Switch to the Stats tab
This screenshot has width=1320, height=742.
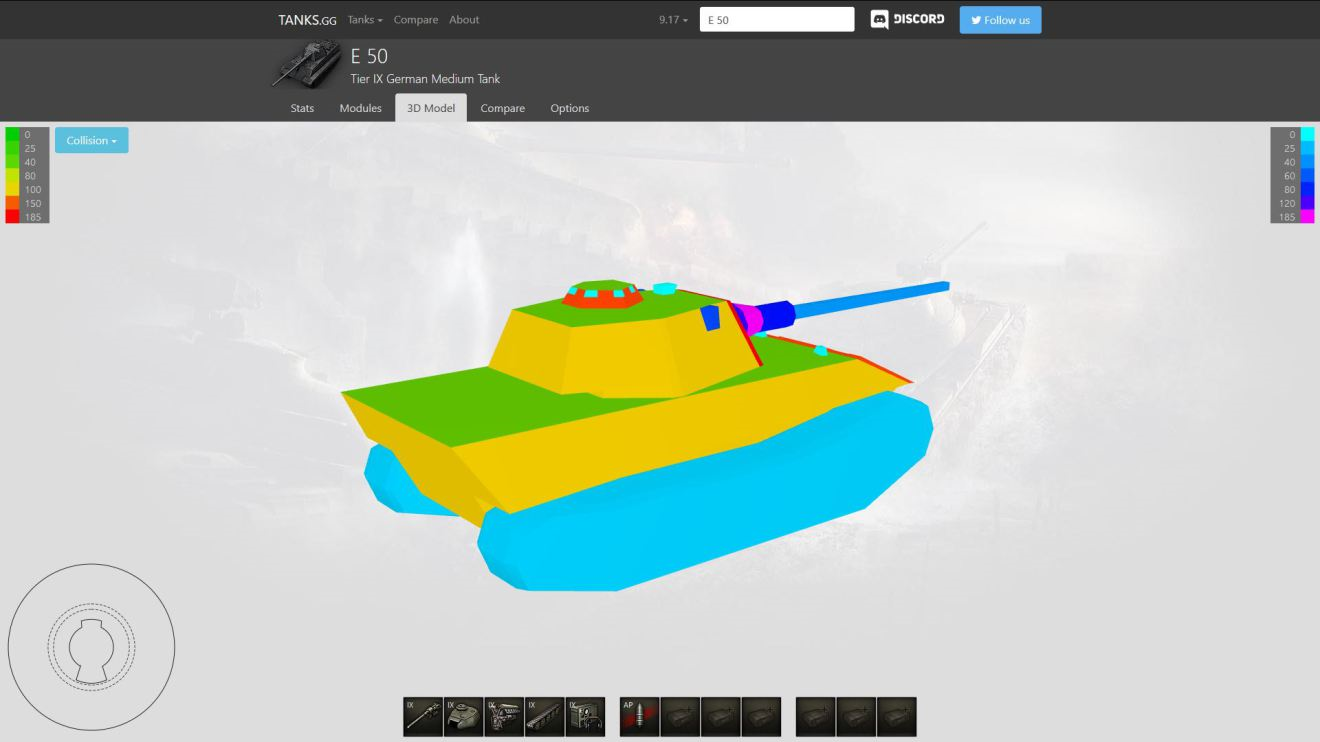[x=302, y=108]
